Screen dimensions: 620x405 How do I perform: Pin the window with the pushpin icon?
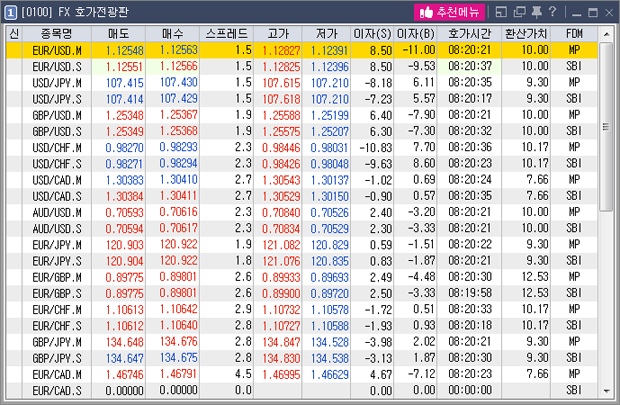click(x=537, y=12)
